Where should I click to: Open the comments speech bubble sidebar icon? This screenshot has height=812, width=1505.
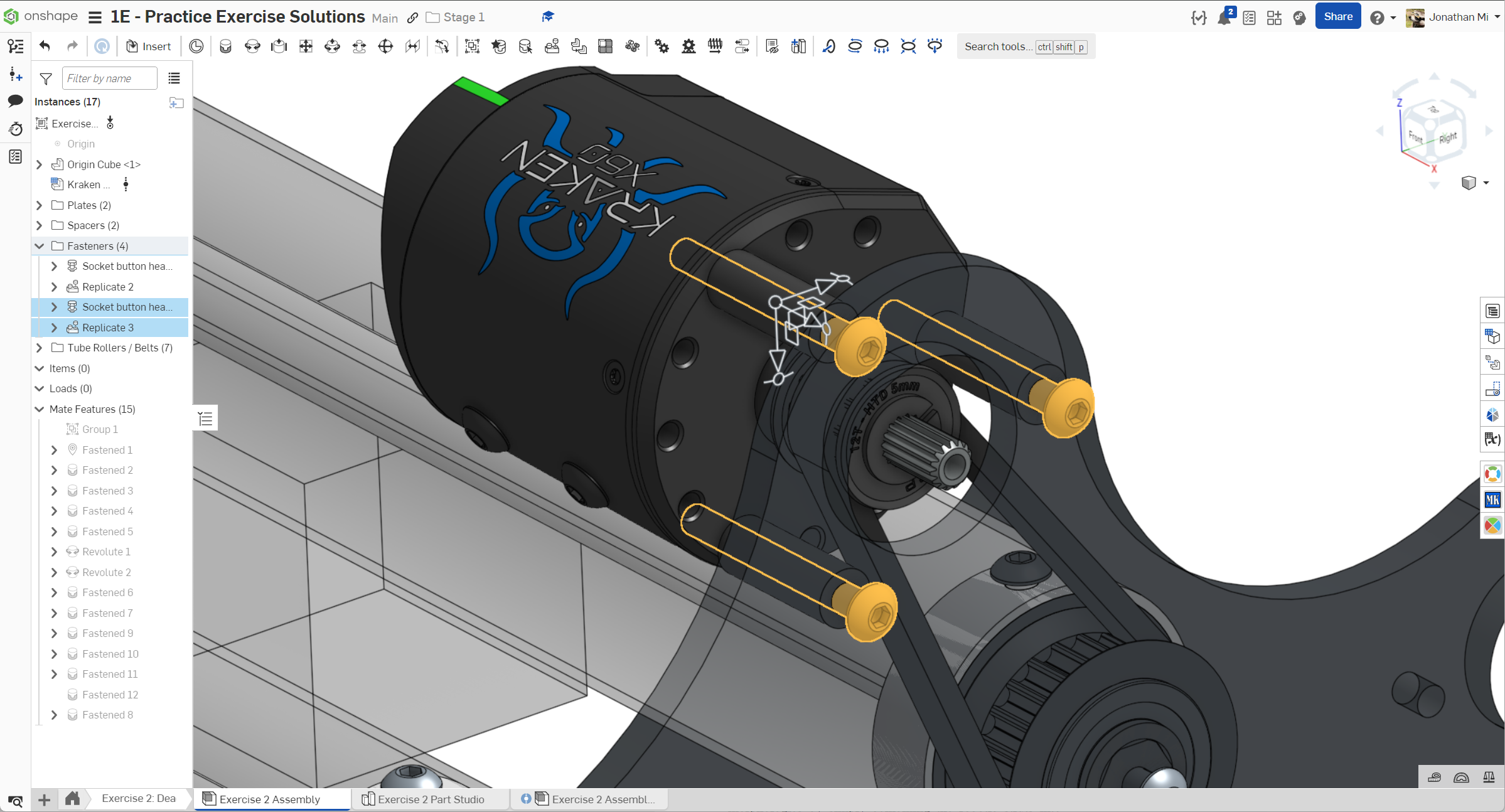point(16,101)
